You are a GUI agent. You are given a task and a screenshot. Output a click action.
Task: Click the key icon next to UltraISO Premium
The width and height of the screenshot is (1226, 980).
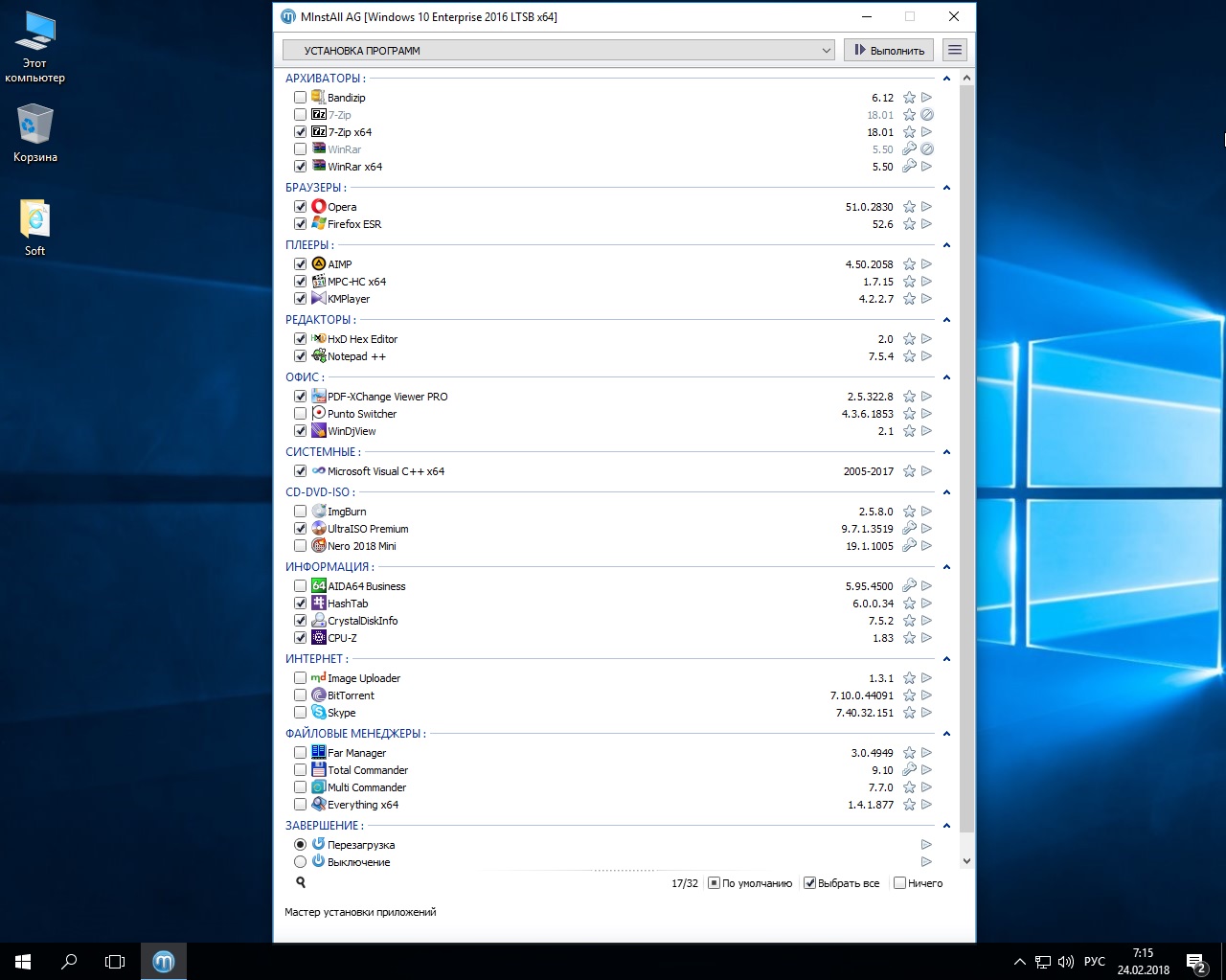pos(909,529)
